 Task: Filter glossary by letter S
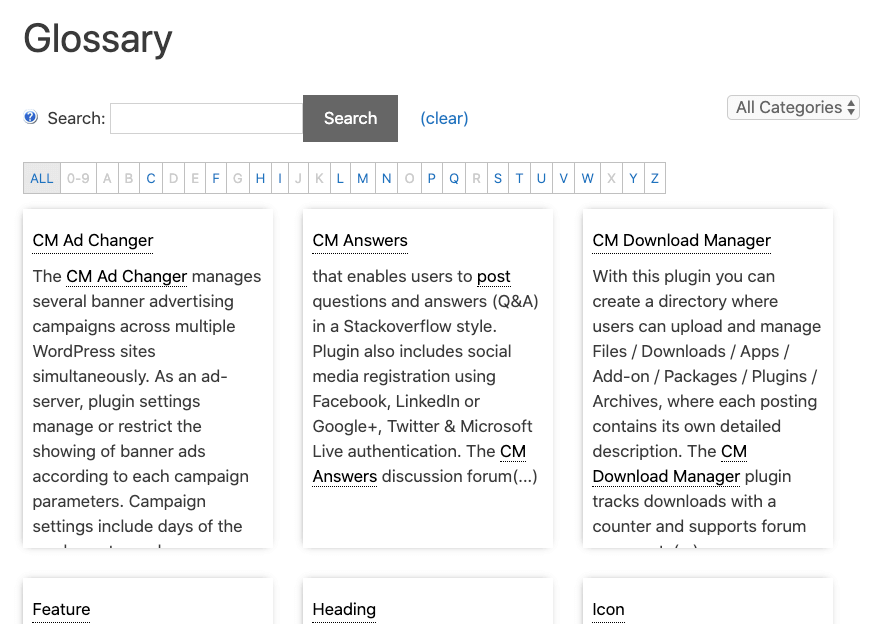[x=498, y=179]
